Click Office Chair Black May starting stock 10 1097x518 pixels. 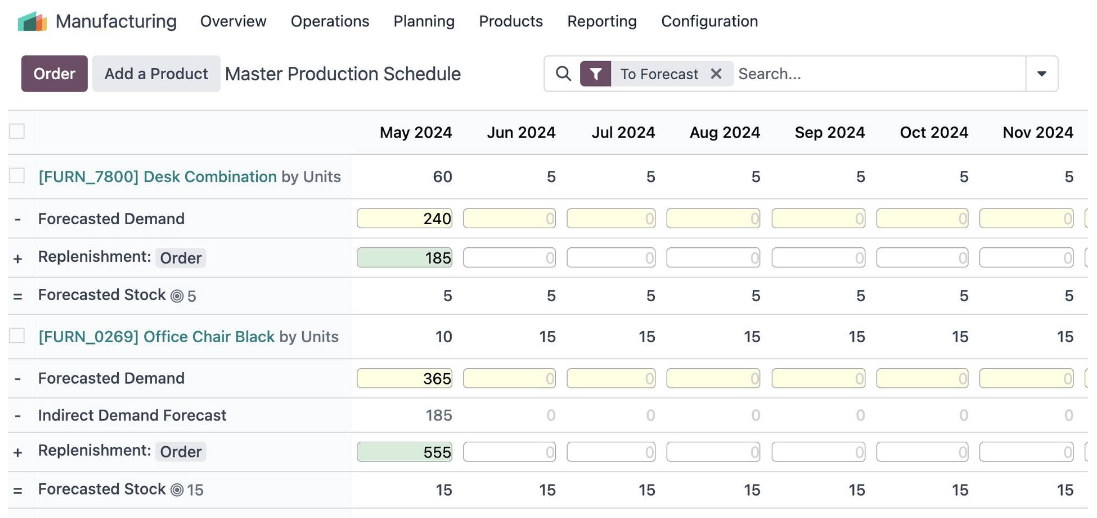444,337
